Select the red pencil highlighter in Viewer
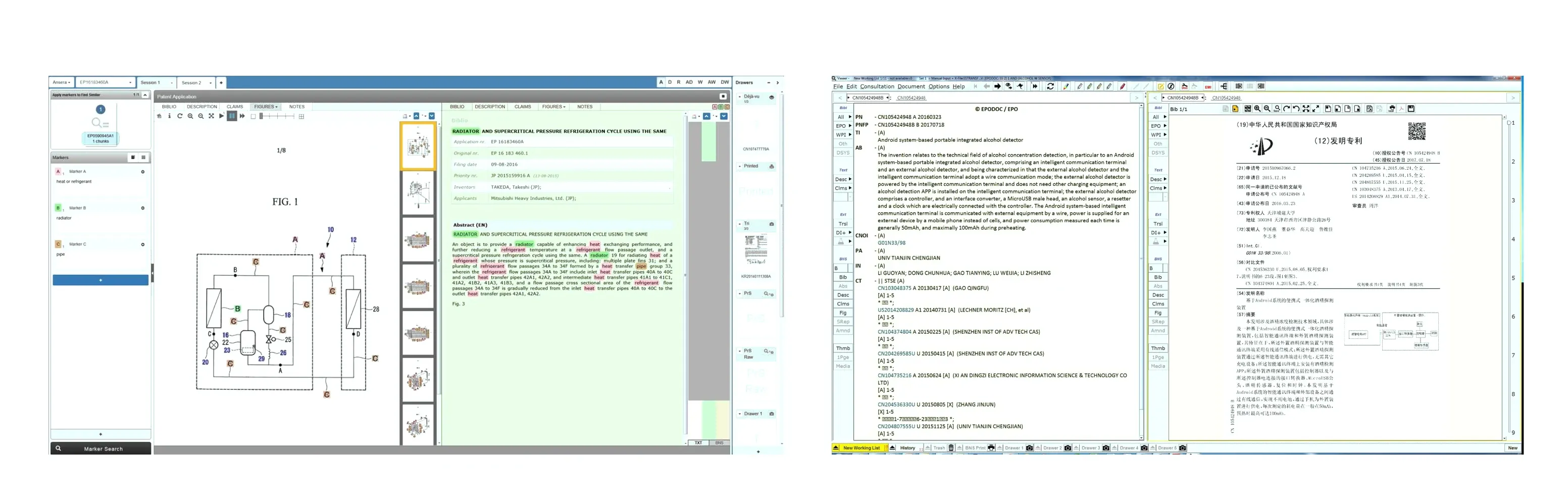Image resolution: width=1568 pixels, height=500 pixels. [1123, 86]
